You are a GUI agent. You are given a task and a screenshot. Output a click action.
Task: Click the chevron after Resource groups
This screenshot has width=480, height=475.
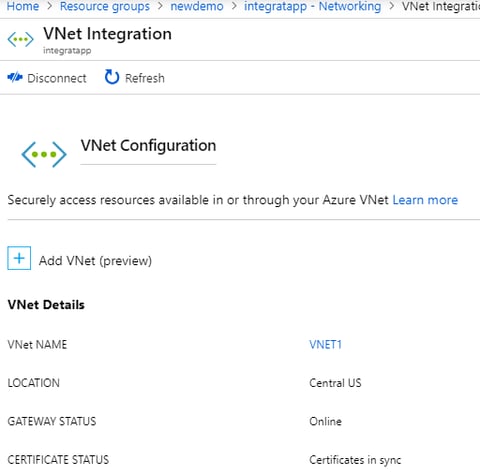[160, 6]
